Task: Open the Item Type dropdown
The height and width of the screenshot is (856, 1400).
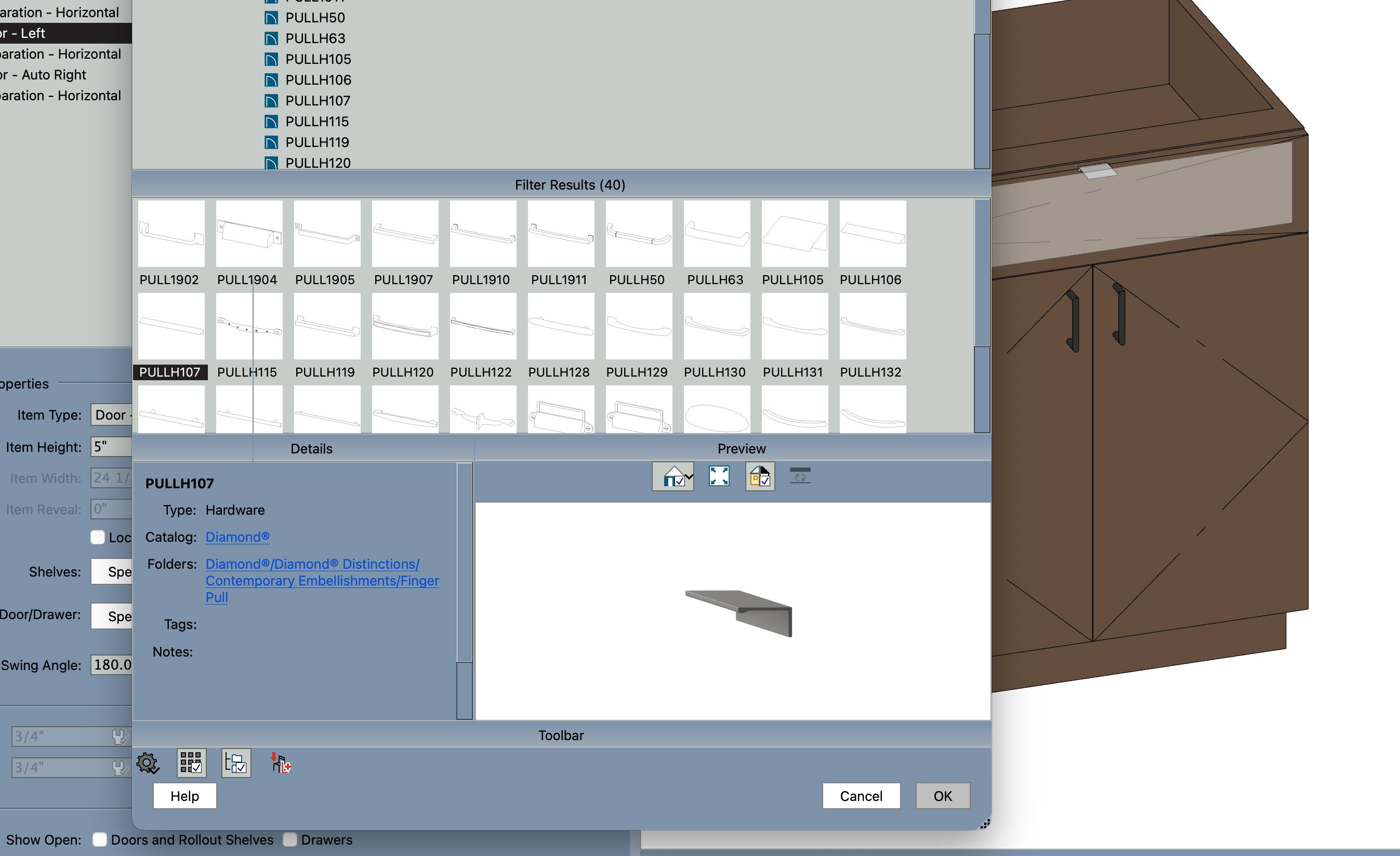Action: coord(111,415)
